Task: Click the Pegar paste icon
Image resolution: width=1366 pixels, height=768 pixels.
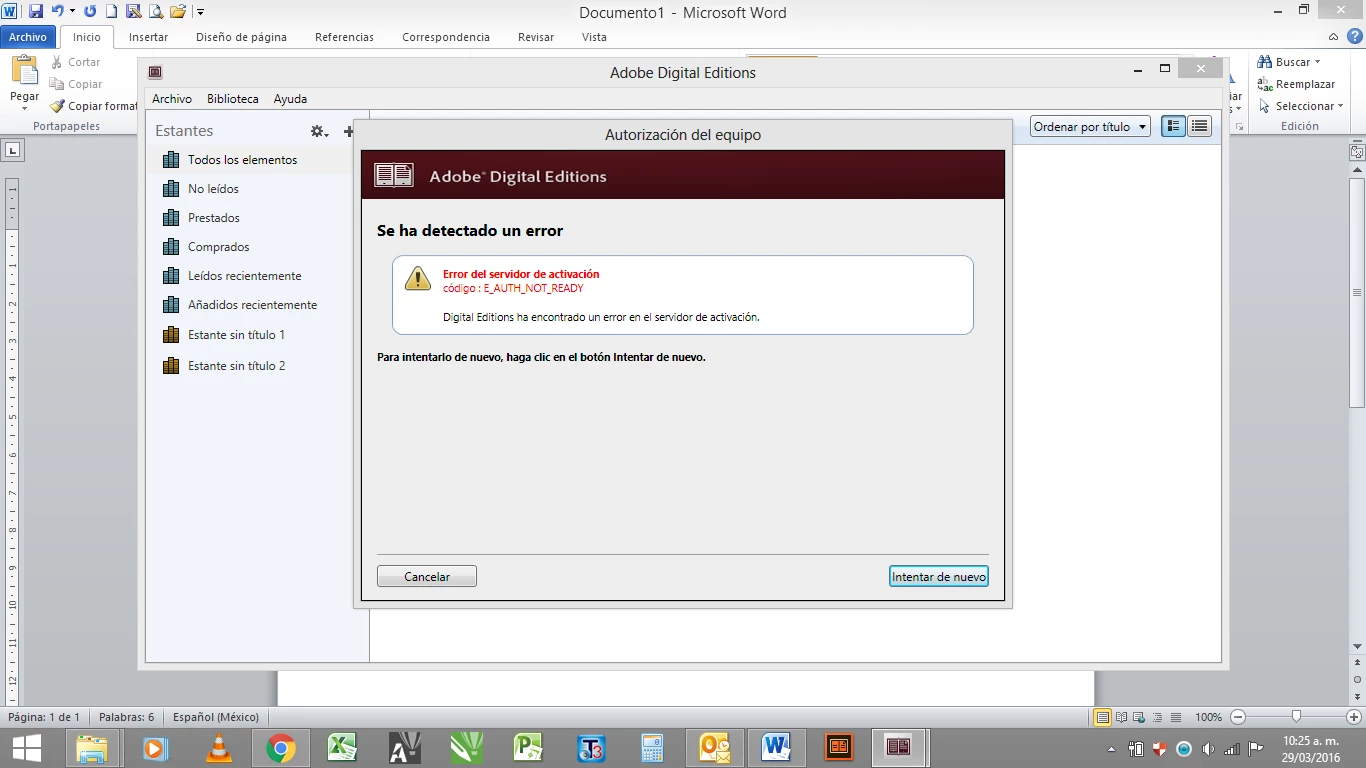Action: pos(24,71)
